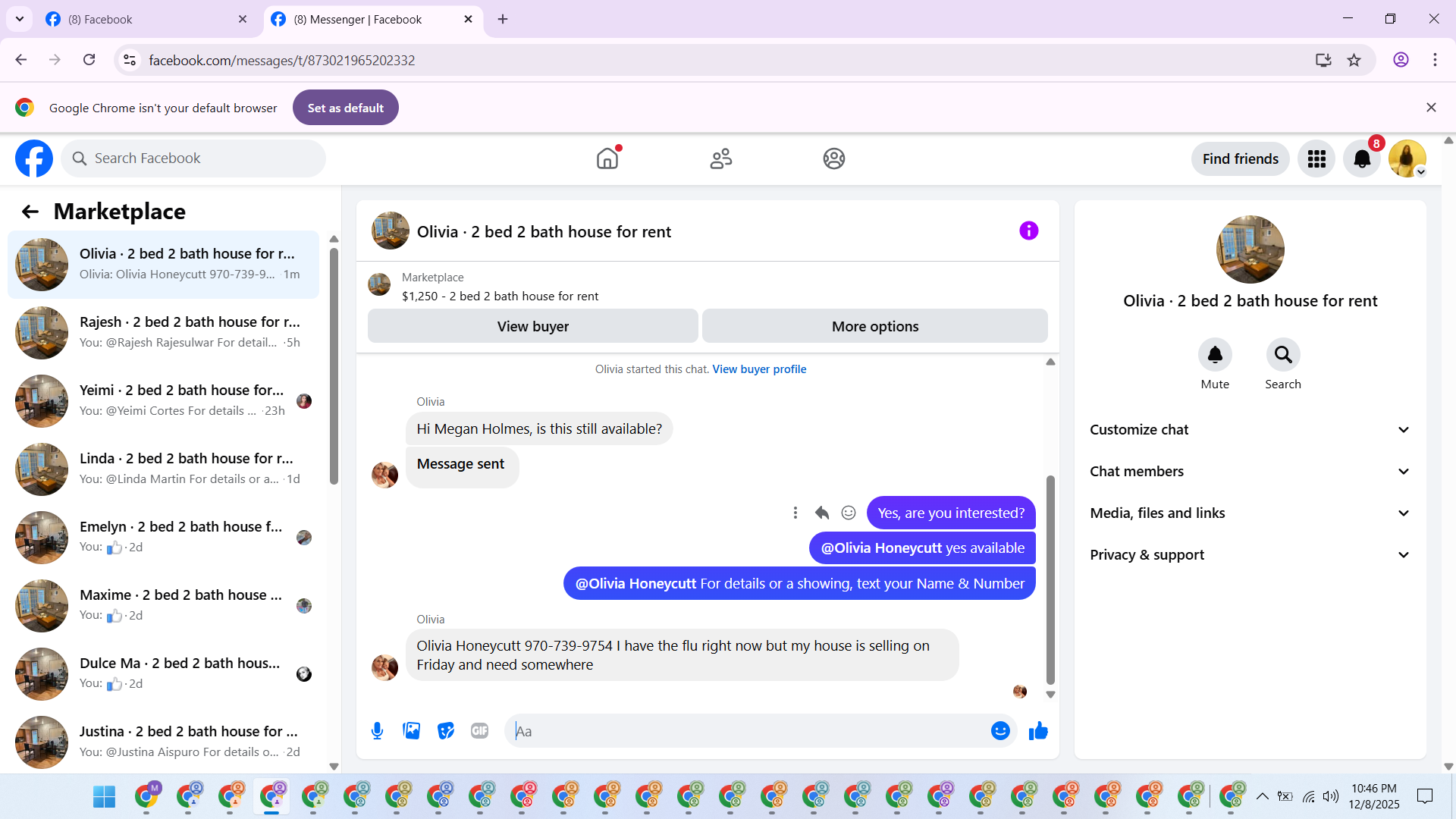Open the notifications bell with 8 badge
Screen dimensions: 1456x819
click(1362, 158)
